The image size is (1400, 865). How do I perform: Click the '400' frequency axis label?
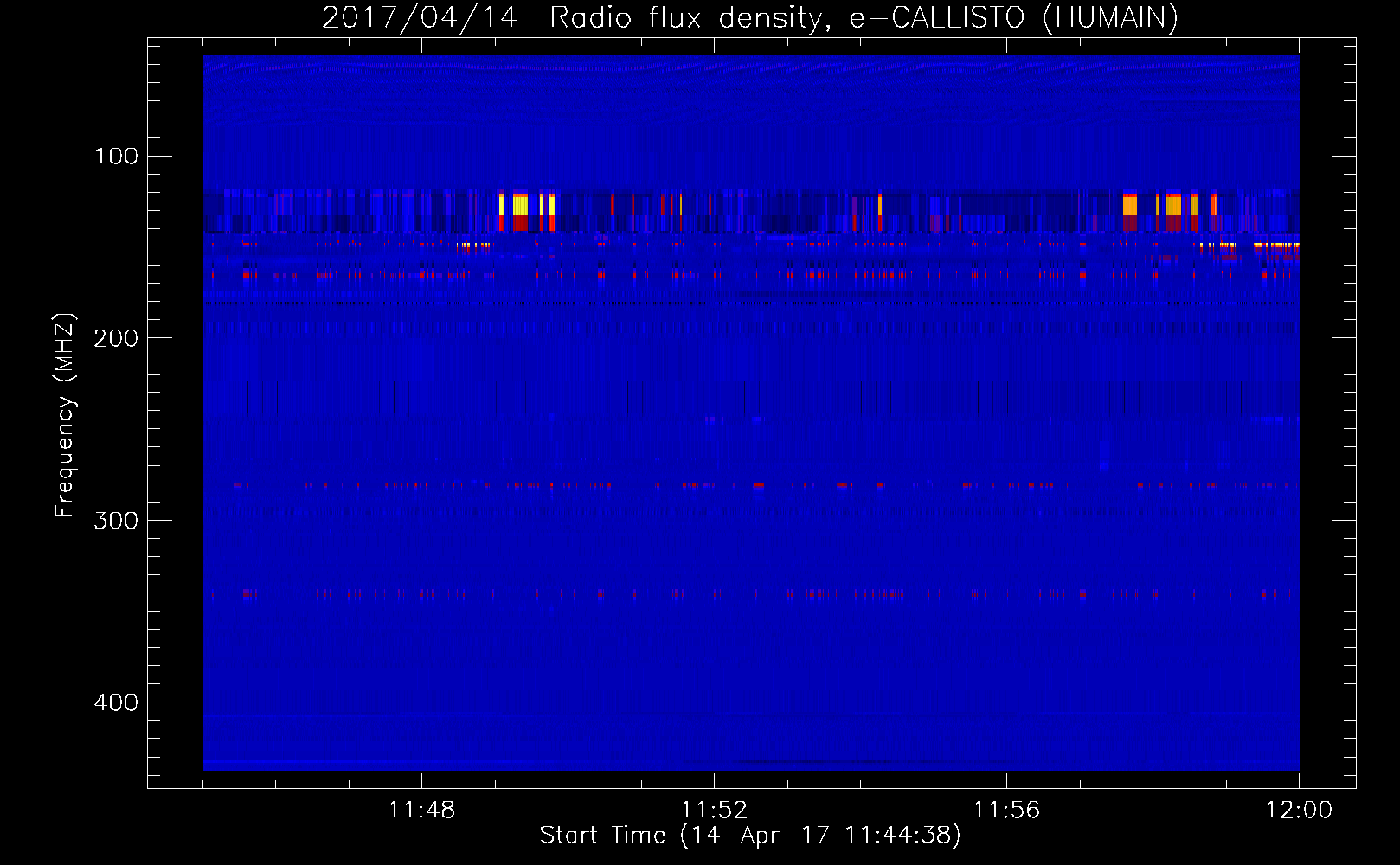116,702
